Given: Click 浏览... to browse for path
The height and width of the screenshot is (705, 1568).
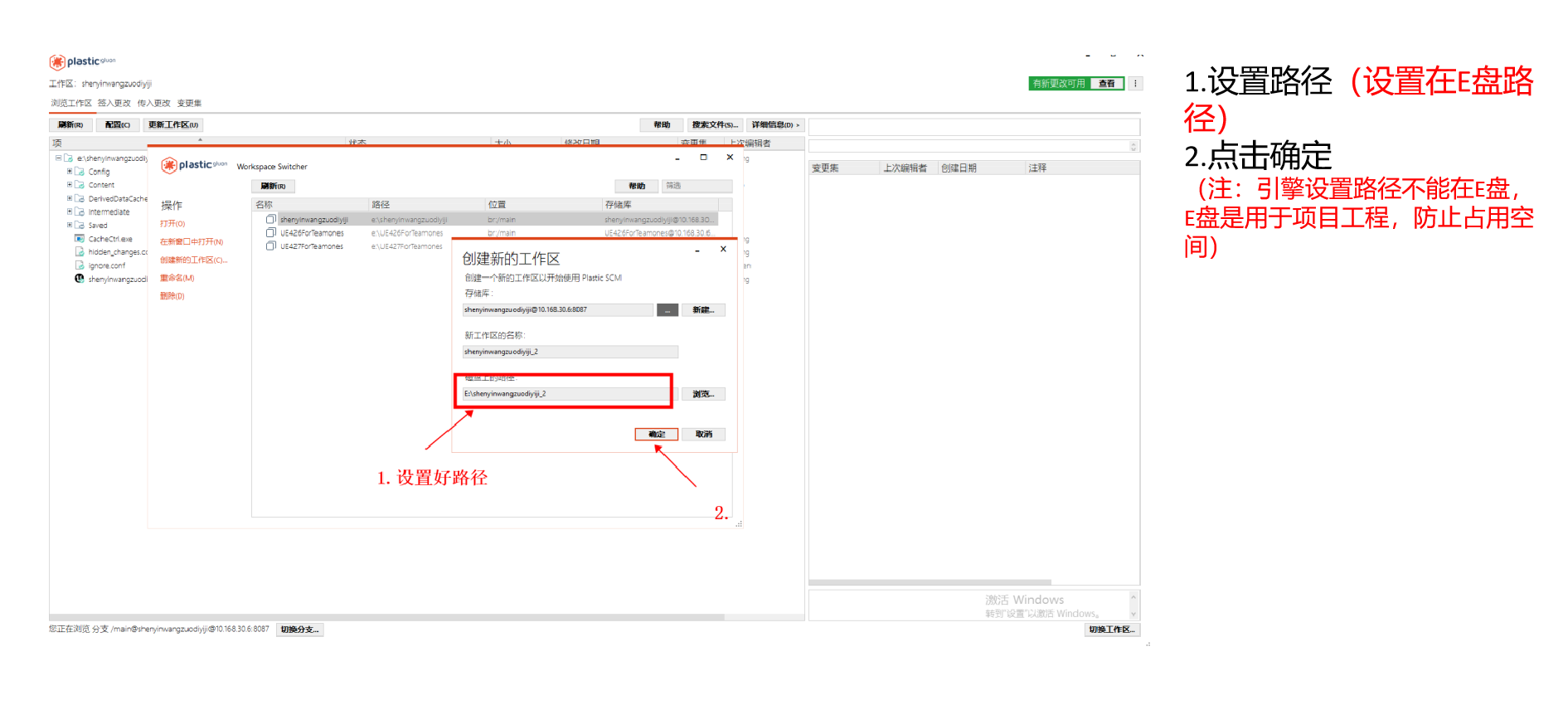Looking at the screenshot, I should [703, 394].
